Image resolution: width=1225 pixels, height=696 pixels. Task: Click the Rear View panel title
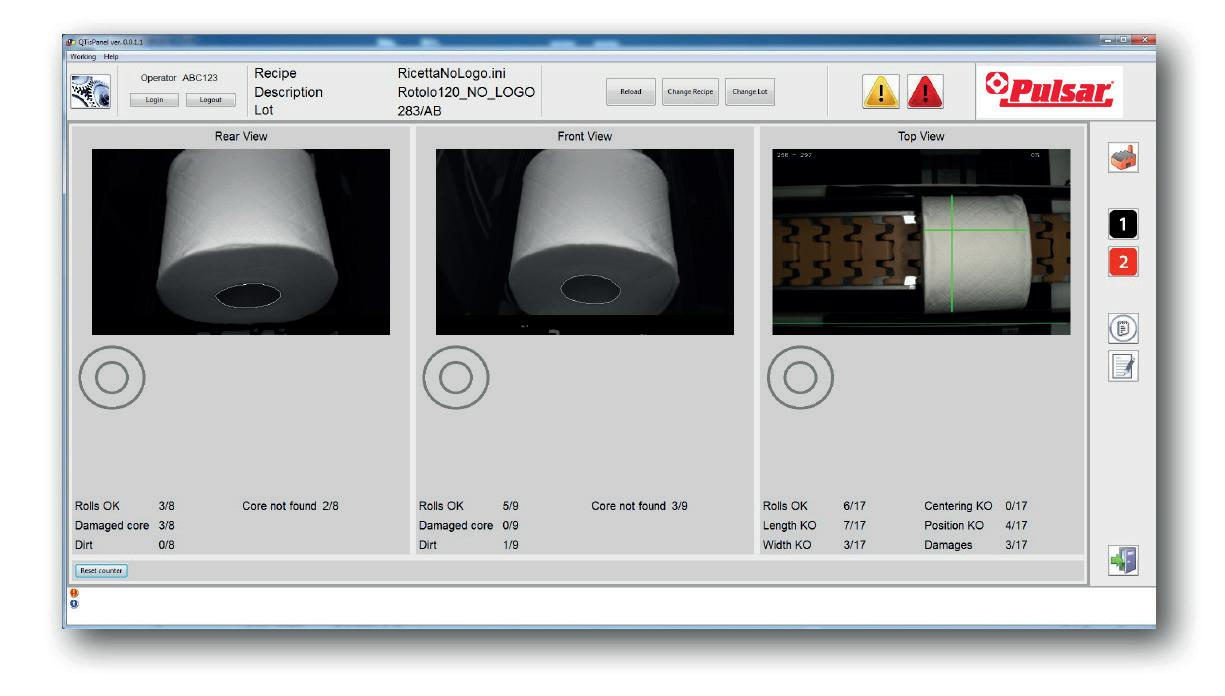tap(241, 136)
